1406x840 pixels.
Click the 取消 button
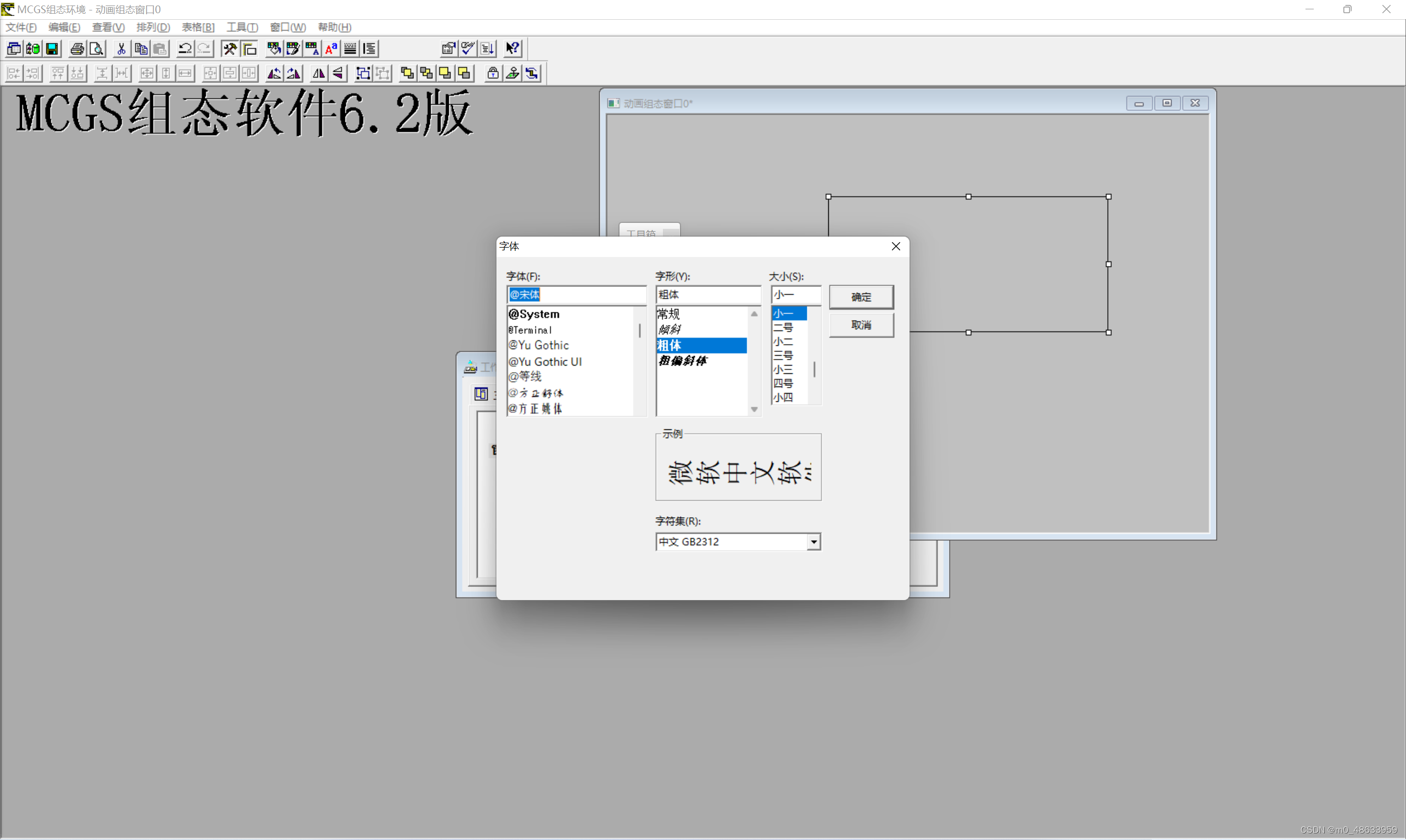[861, 325]
